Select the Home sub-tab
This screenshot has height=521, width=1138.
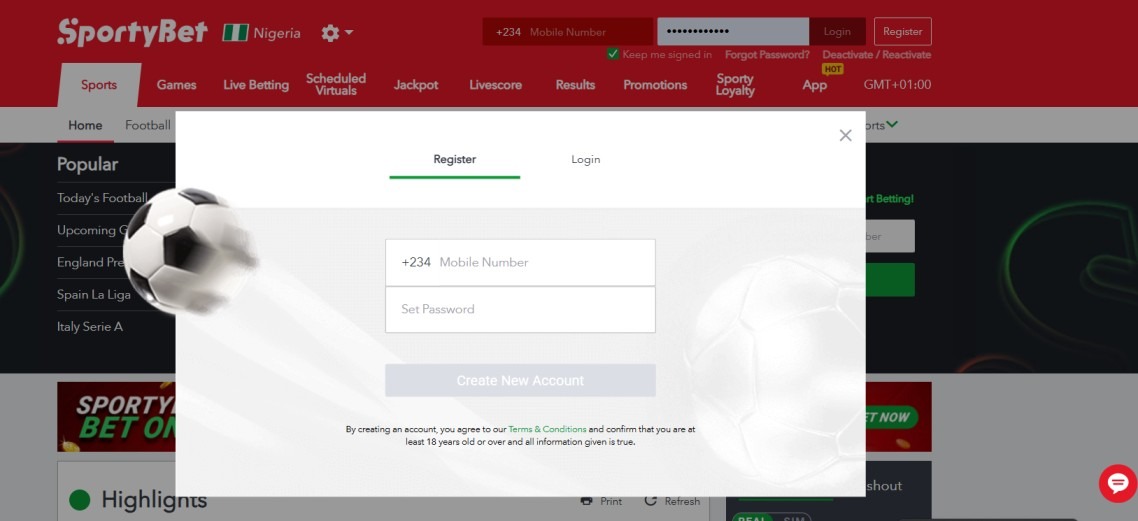pos(85,126)
